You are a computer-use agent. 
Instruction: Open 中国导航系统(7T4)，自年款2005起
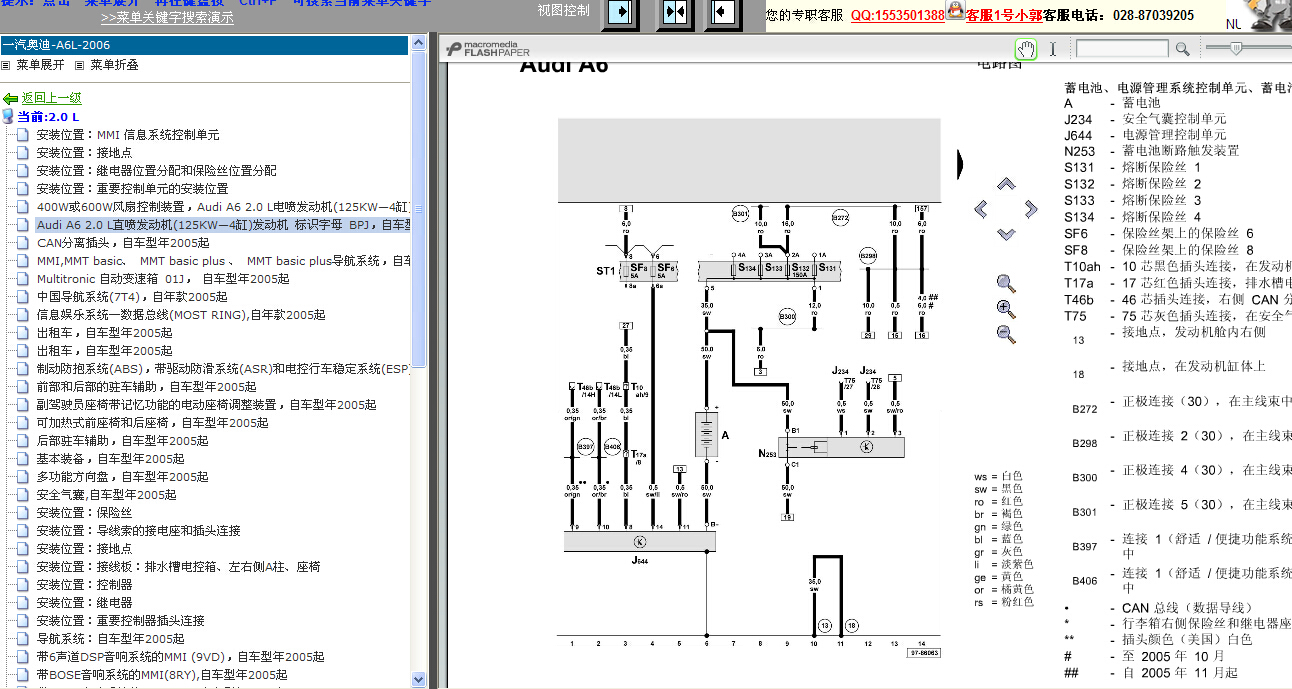(132, 297)
